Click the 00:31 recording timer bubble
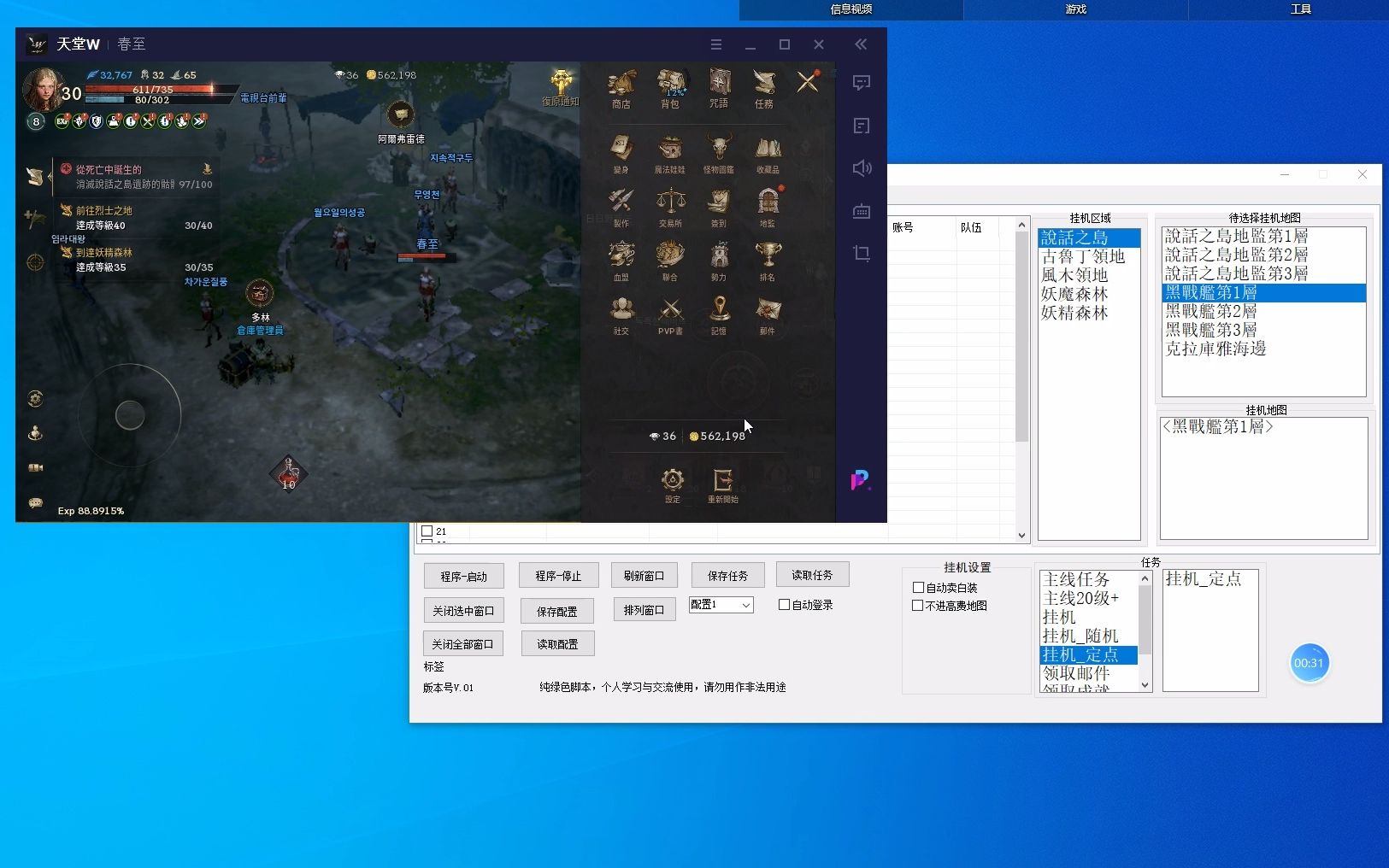This screenshot has height=868, width=1389. (1309, 663)
